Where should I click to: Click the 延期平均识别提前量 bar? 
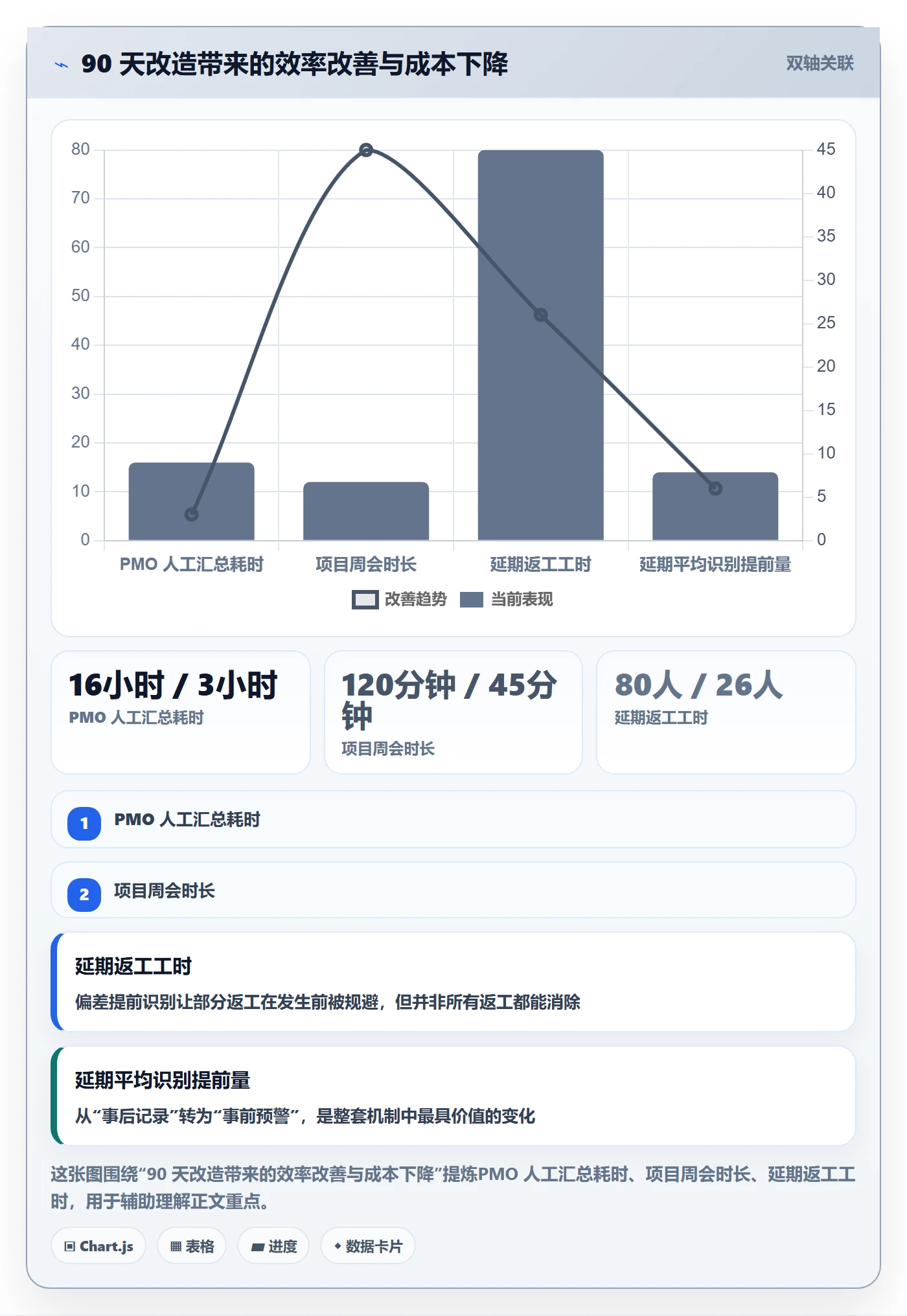[715, 506]
